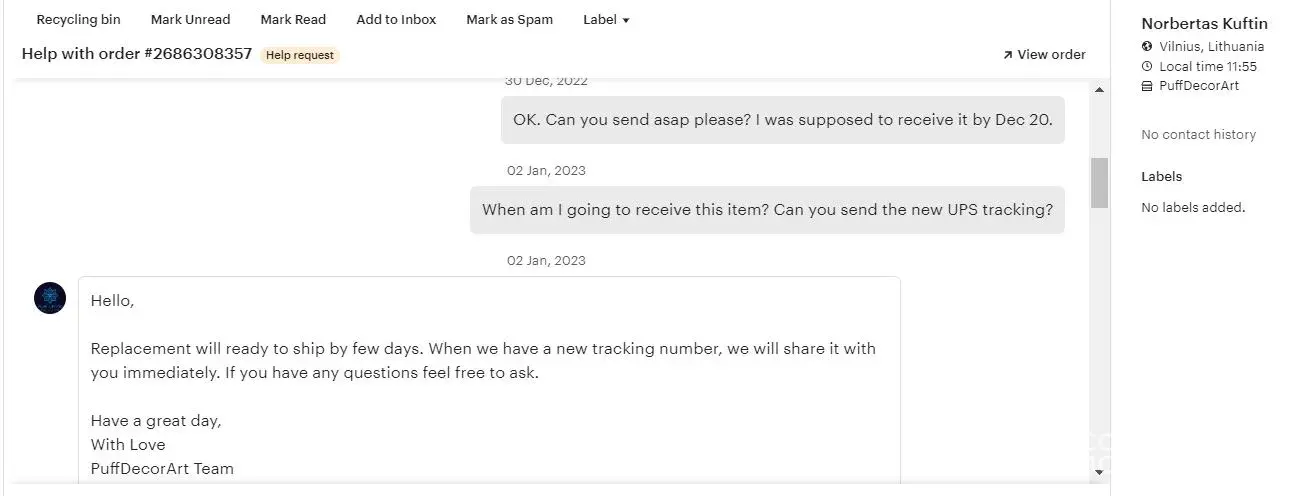Screen dimensions: 1301x496
Task: Select the UPS tracking question message
Action: tap(767, 210)
